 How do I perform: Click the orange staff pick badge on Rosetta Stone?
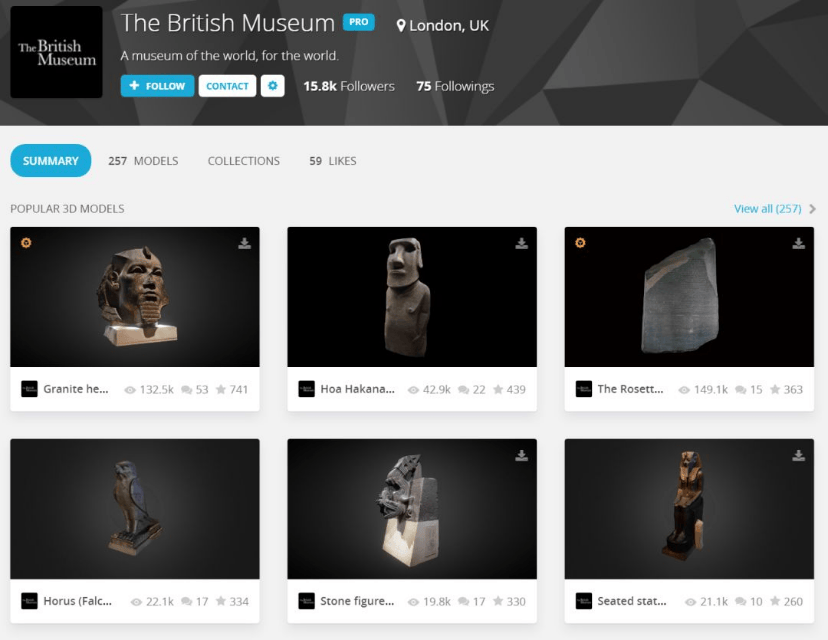tap(580, 242)
